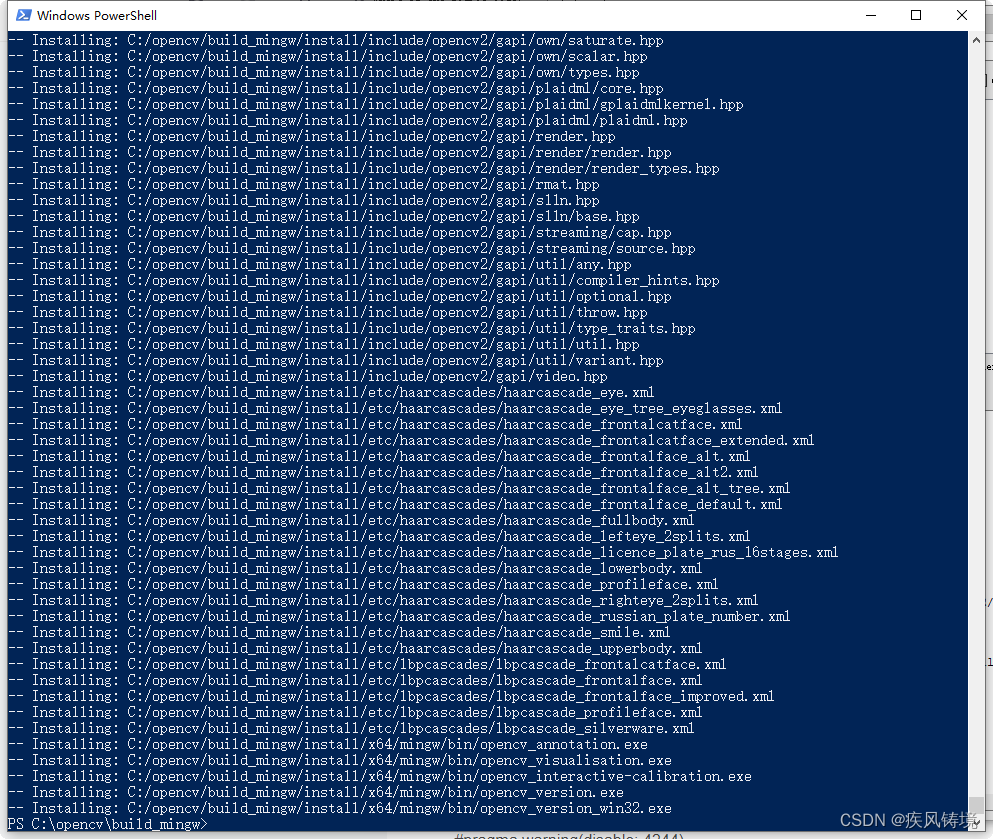Click the lbpcascade_silverware.xml line
Image resolution: width=993 pixels, height=839 pixels.
tap(351, 728)
